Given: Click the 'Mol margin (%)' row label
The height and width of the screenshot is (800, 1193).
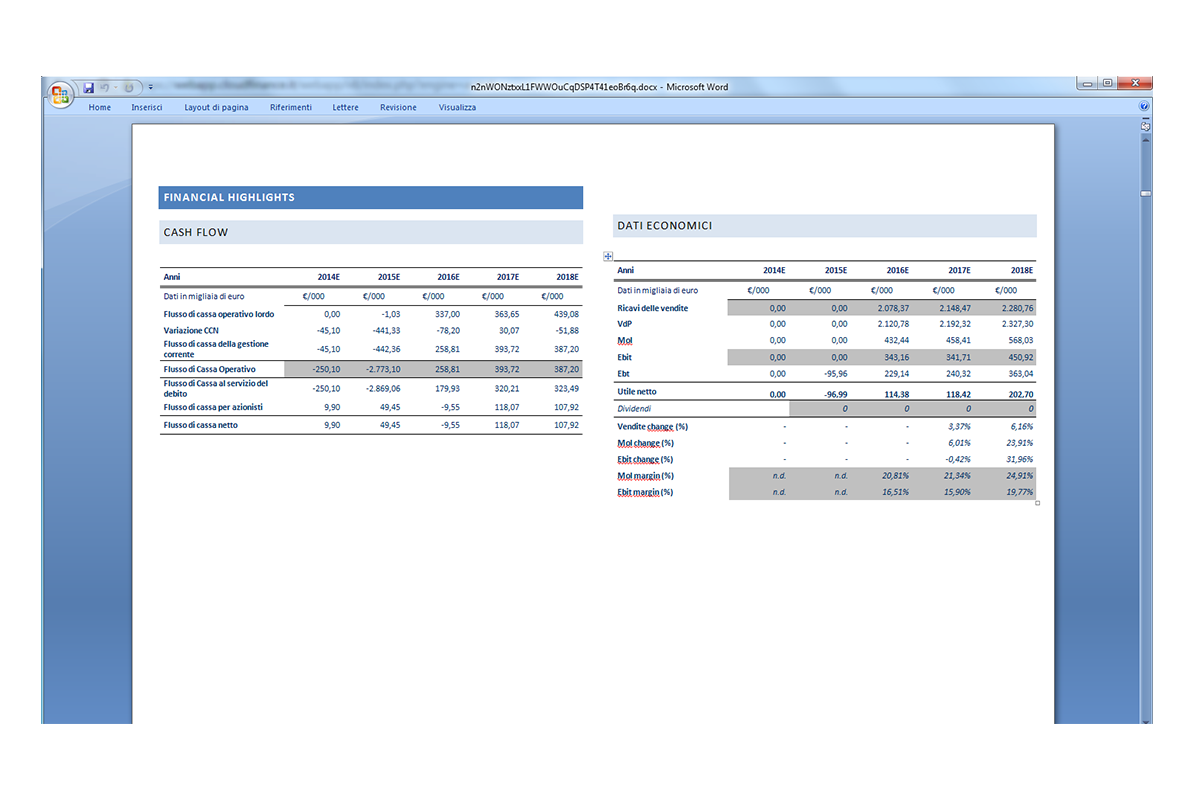Looking at the screenshot, I should coord(645,476).
